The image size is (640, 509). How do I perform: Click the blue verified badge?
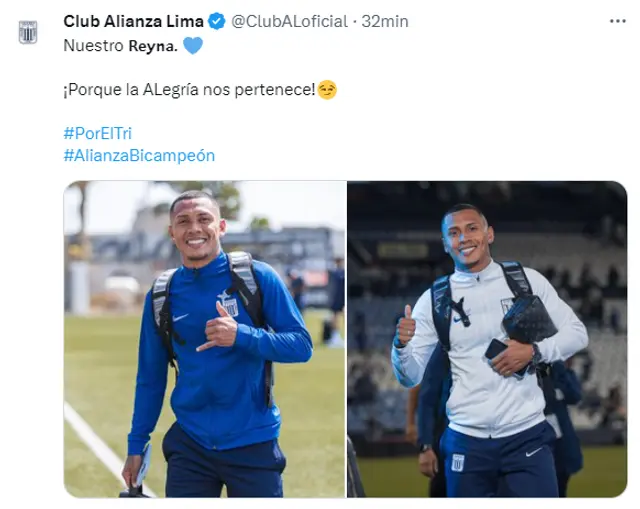coord(217,21)
